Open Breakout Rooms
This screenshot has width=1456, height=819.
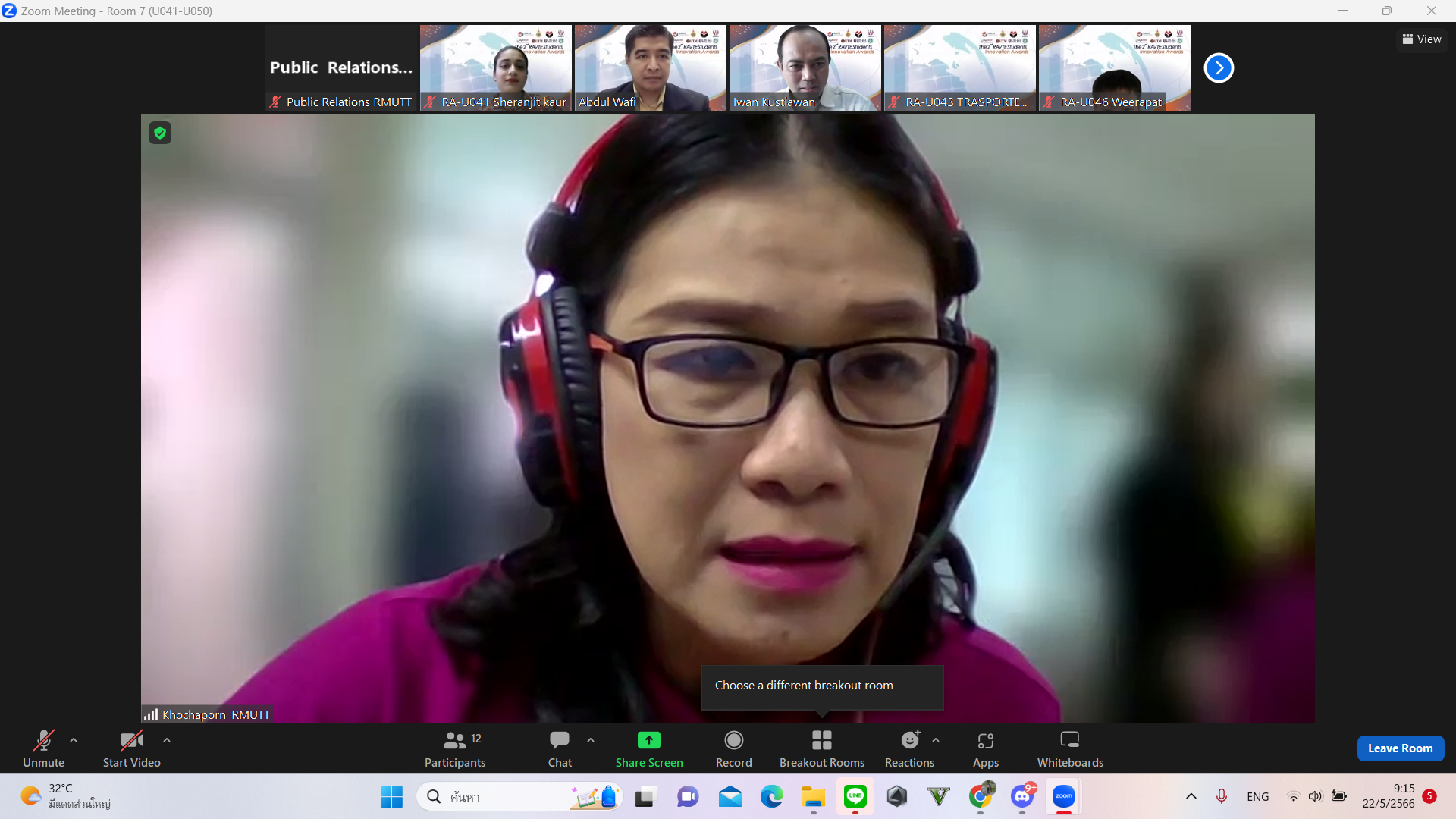point(822,748)
